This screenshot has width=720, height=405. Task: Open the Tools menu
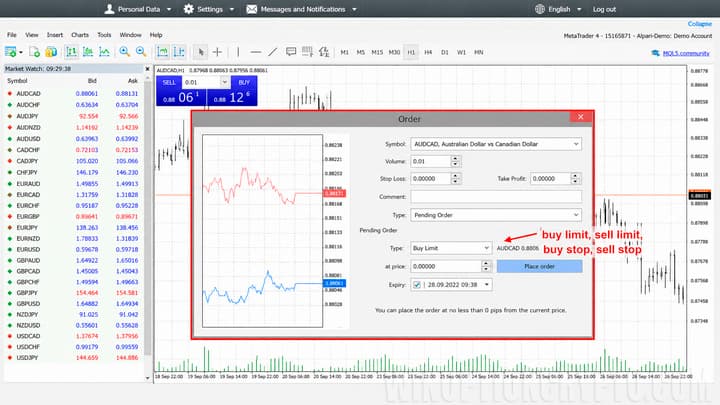(x=104, y=35)
